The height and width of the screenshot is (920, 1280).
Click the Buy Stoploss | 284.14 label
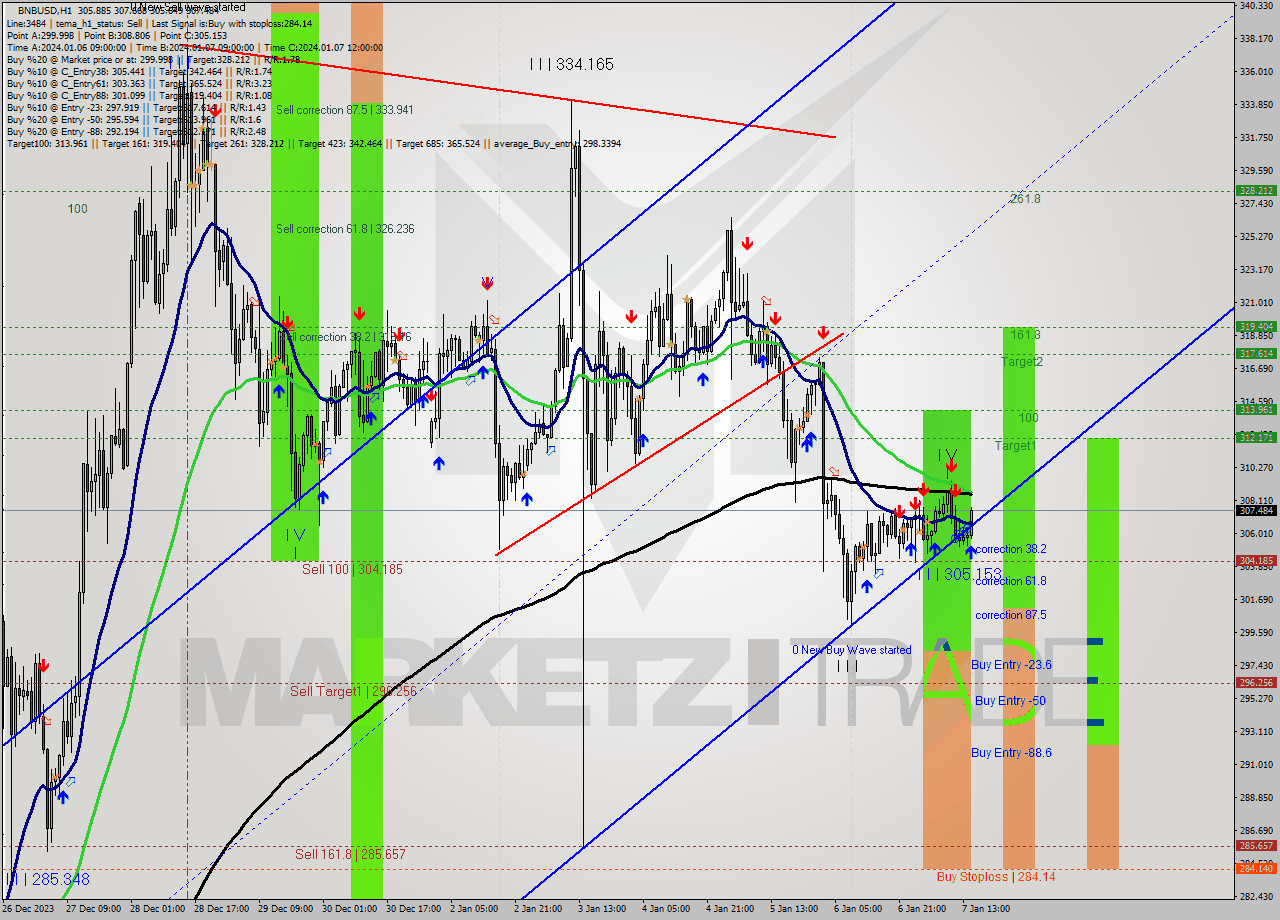coord(996,877)
